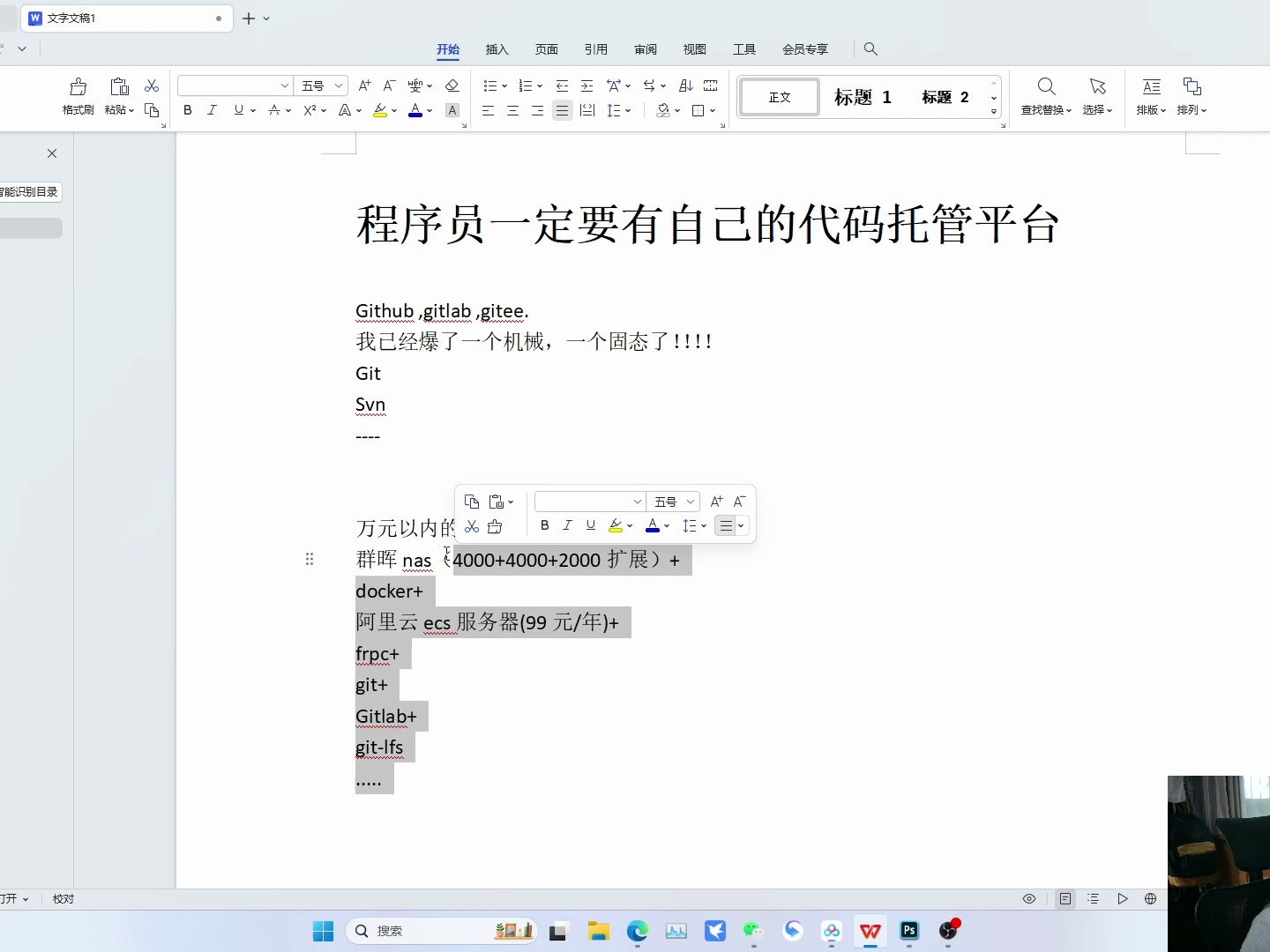Click the Select cursor tool icon
The height and width of the screenshot is (952, 1270).
point(1097,86)
